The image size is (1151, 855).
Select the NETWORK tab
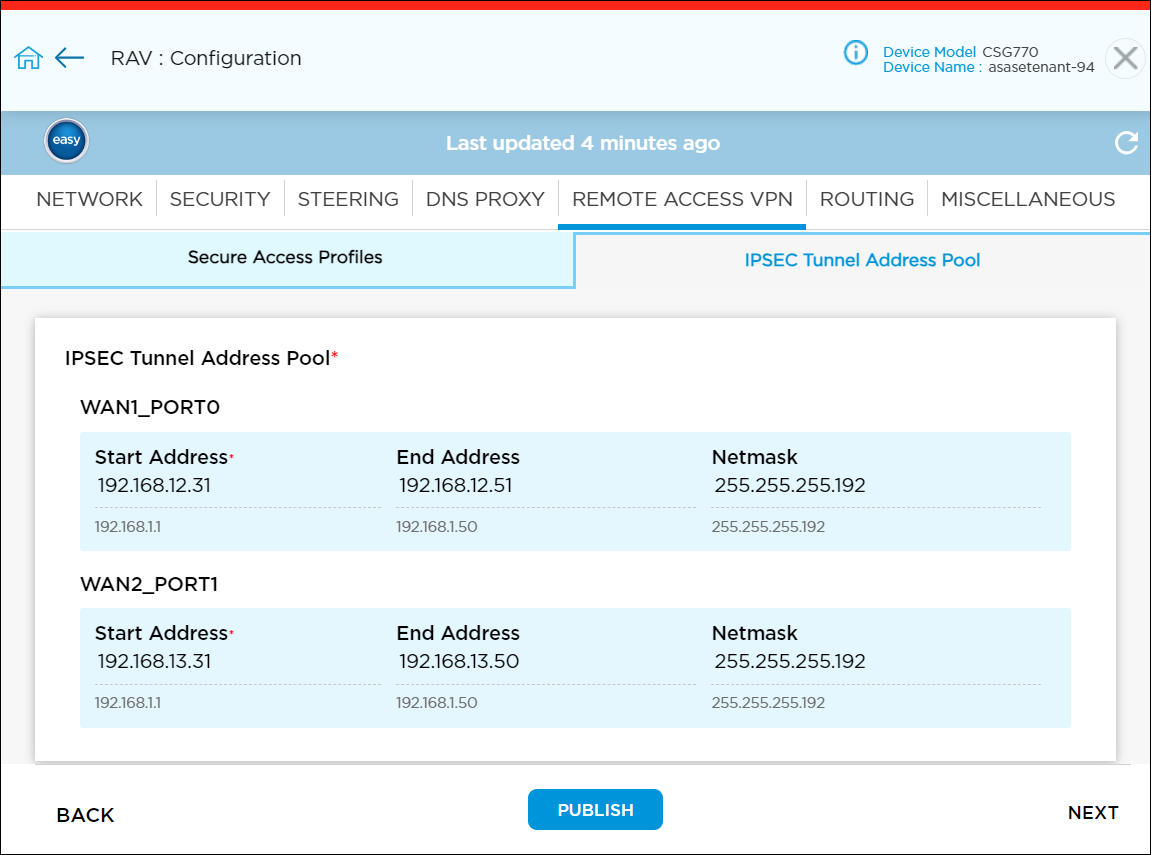(88, 199)
